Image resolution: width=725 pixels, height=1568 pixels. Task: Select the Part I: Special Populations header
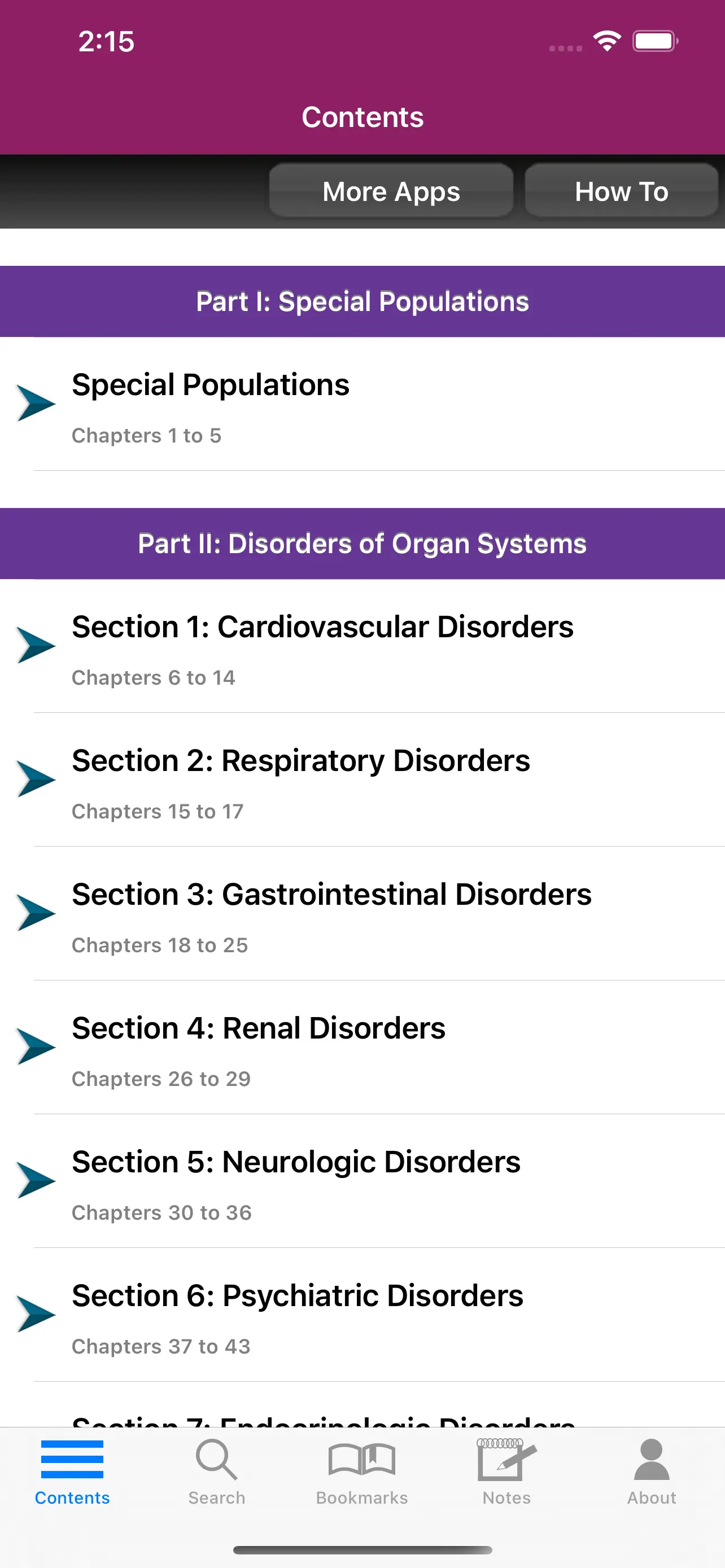362,302
